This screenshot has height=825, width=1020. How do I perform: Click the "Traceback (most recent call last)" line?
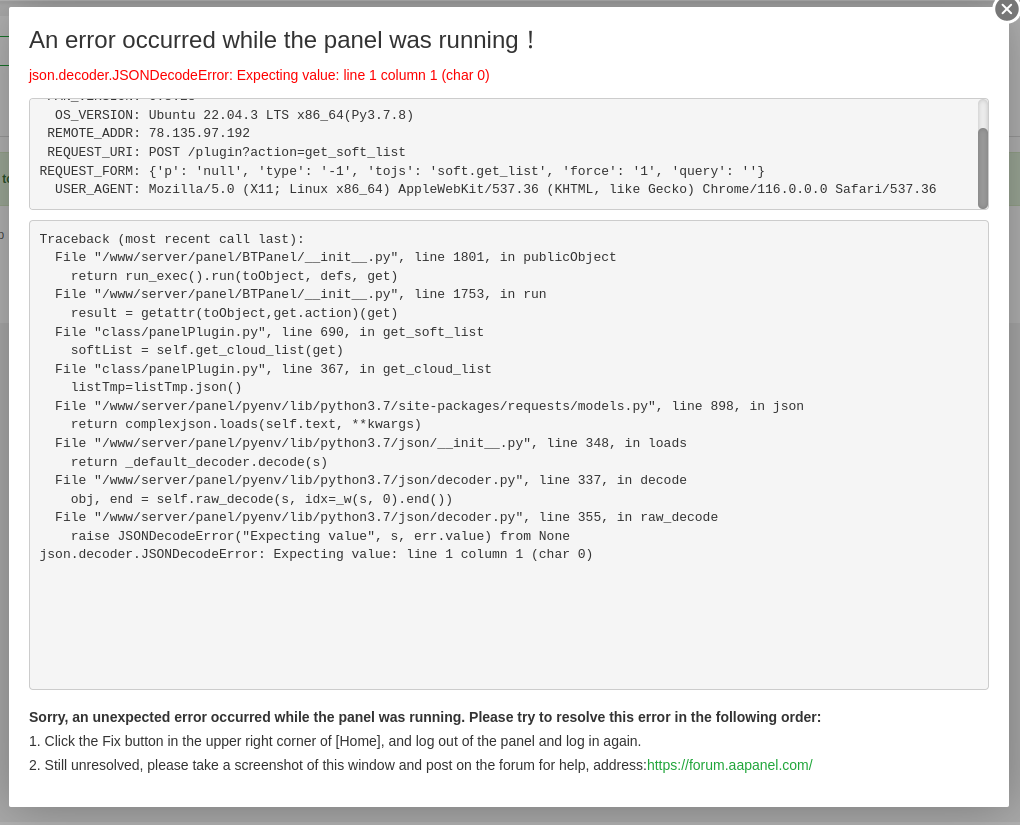[172, 239]
